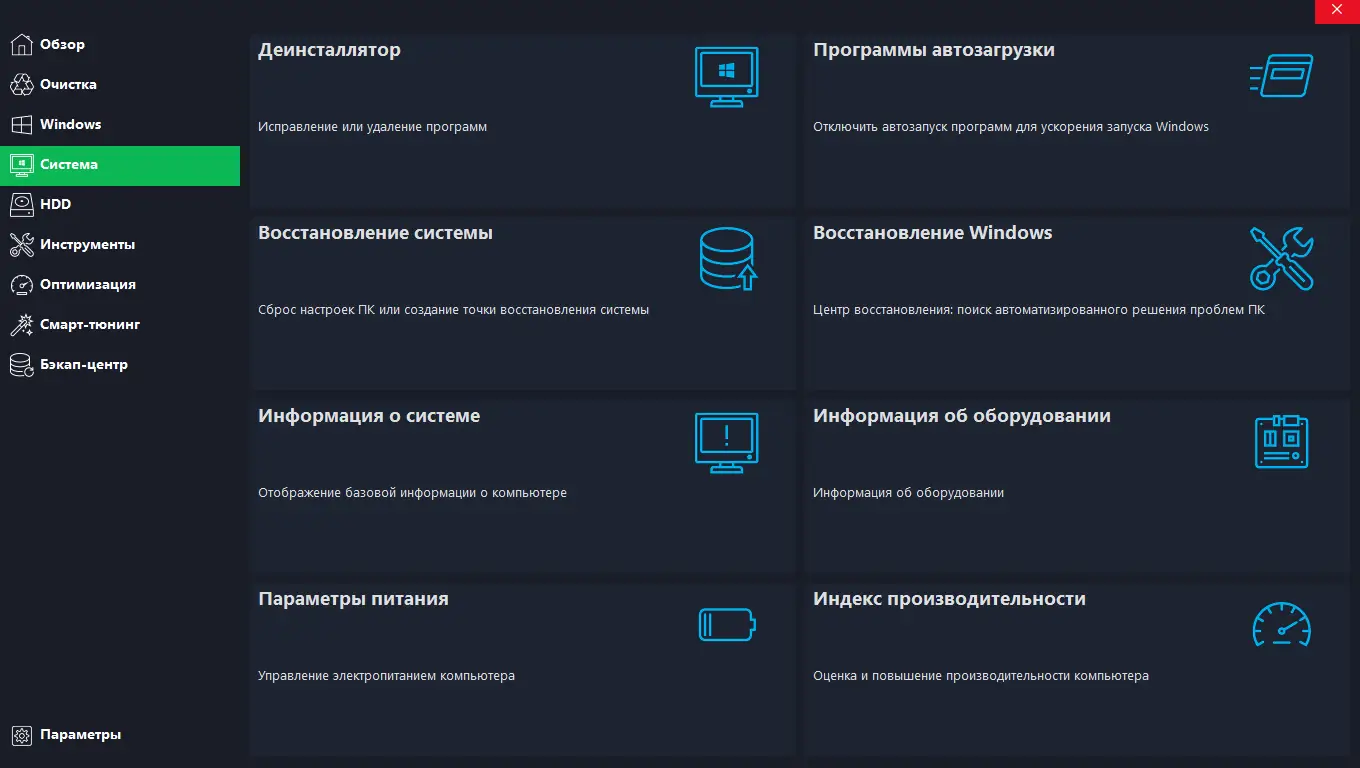The image size is (1360, 768).
Task: Open the Параметры питания title
Action: (x=353, y=599)
